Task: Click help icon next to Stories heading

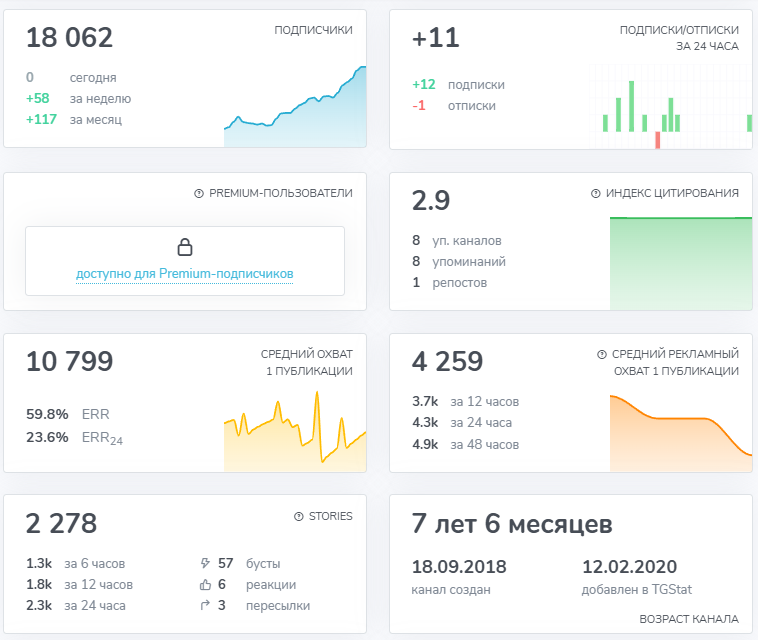Action: pos(298,516)
